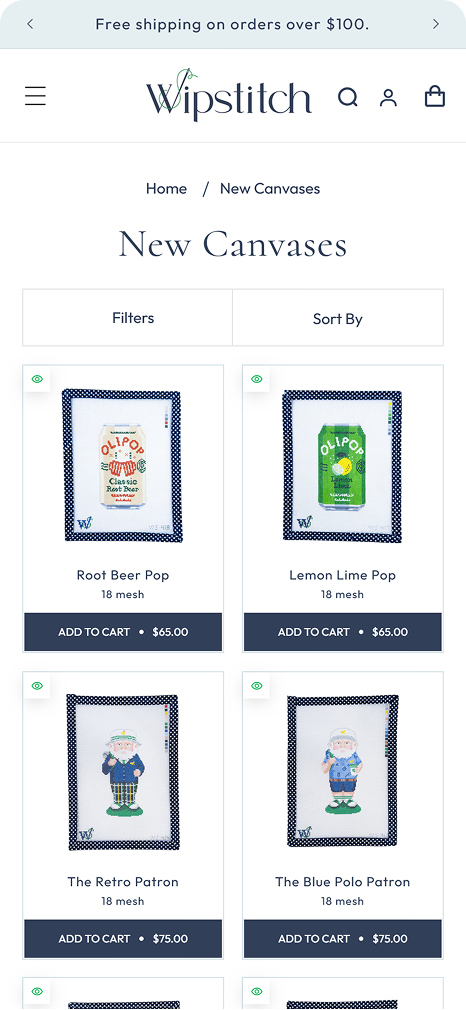The height and width of the screenshot is (1010, 466).
Task: Quick view eye icon on Blue Polo Patron
Action: 257,685
